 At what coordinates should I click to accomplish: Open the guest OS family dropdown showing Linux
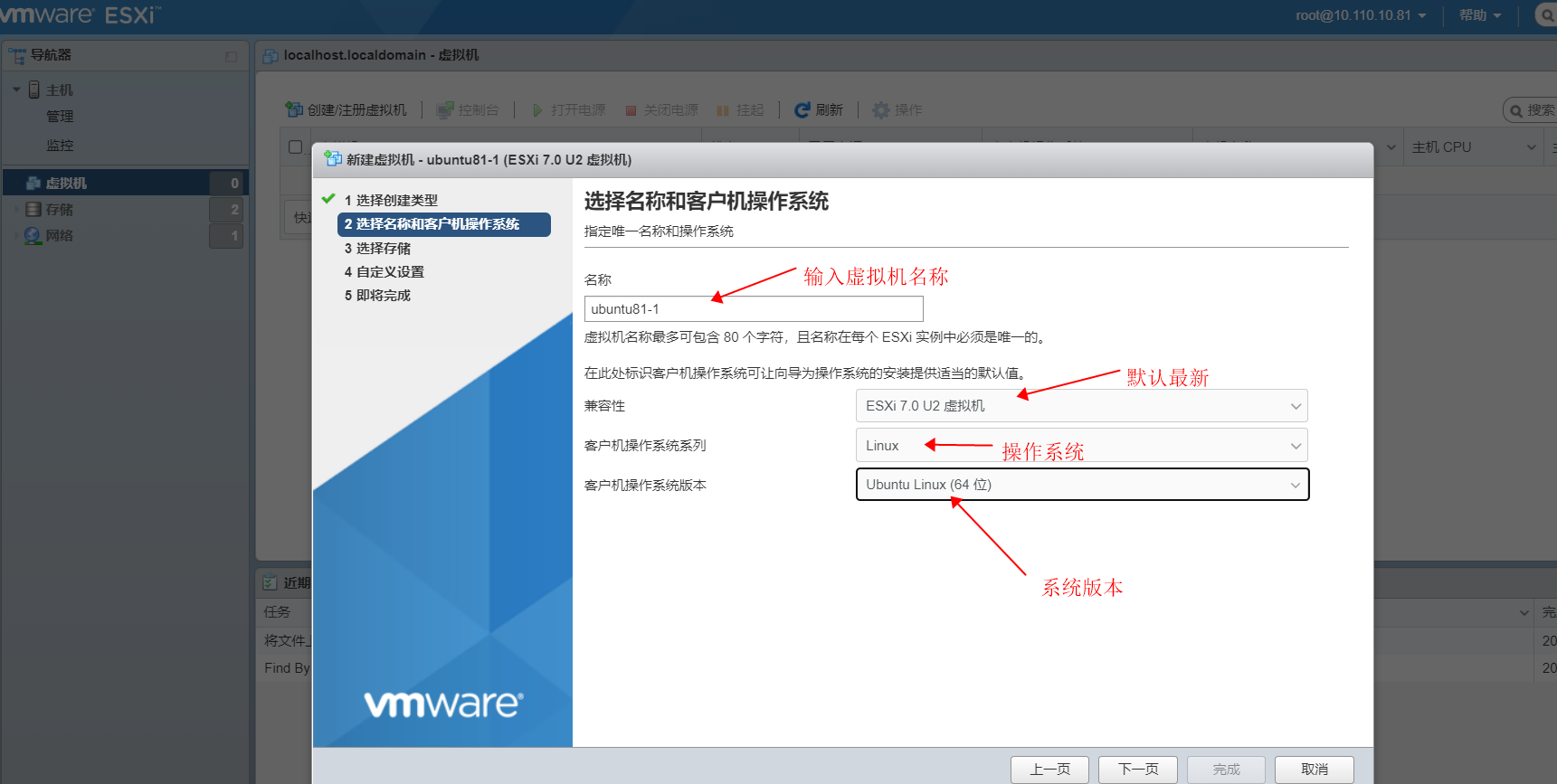1082,445
